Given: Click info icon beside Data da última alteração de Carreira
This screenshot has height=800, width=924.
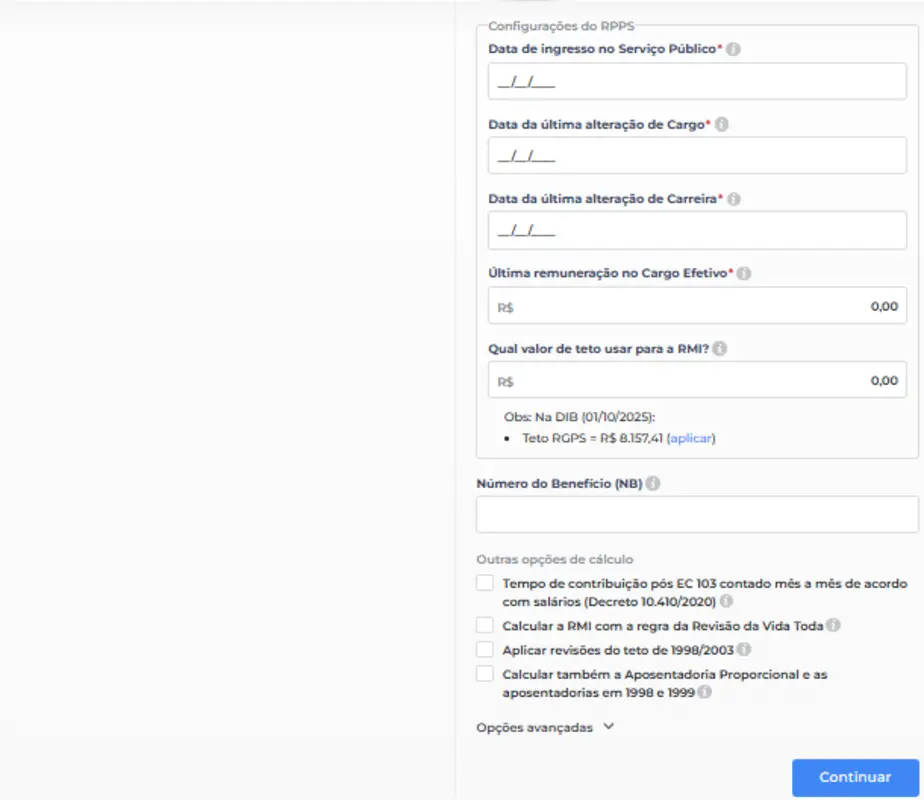Looking at the screenshot, I should click(x=733, y=199).
